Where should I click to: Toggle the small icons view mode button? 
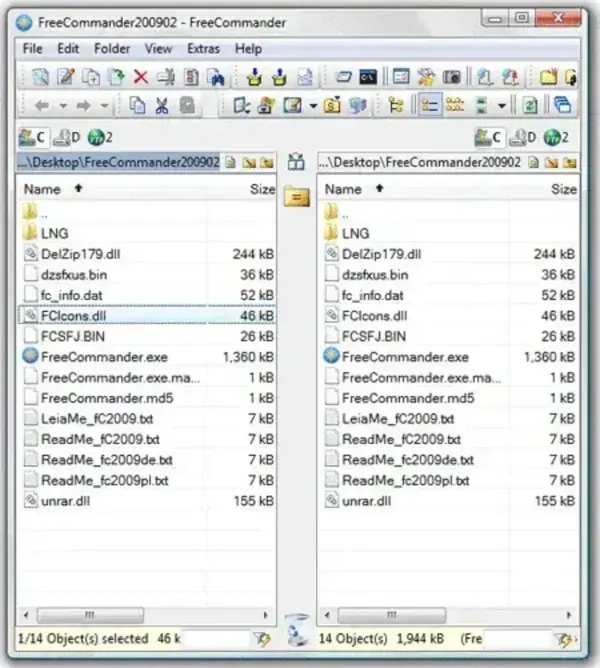pyautogui.click(x=455, y=105)
